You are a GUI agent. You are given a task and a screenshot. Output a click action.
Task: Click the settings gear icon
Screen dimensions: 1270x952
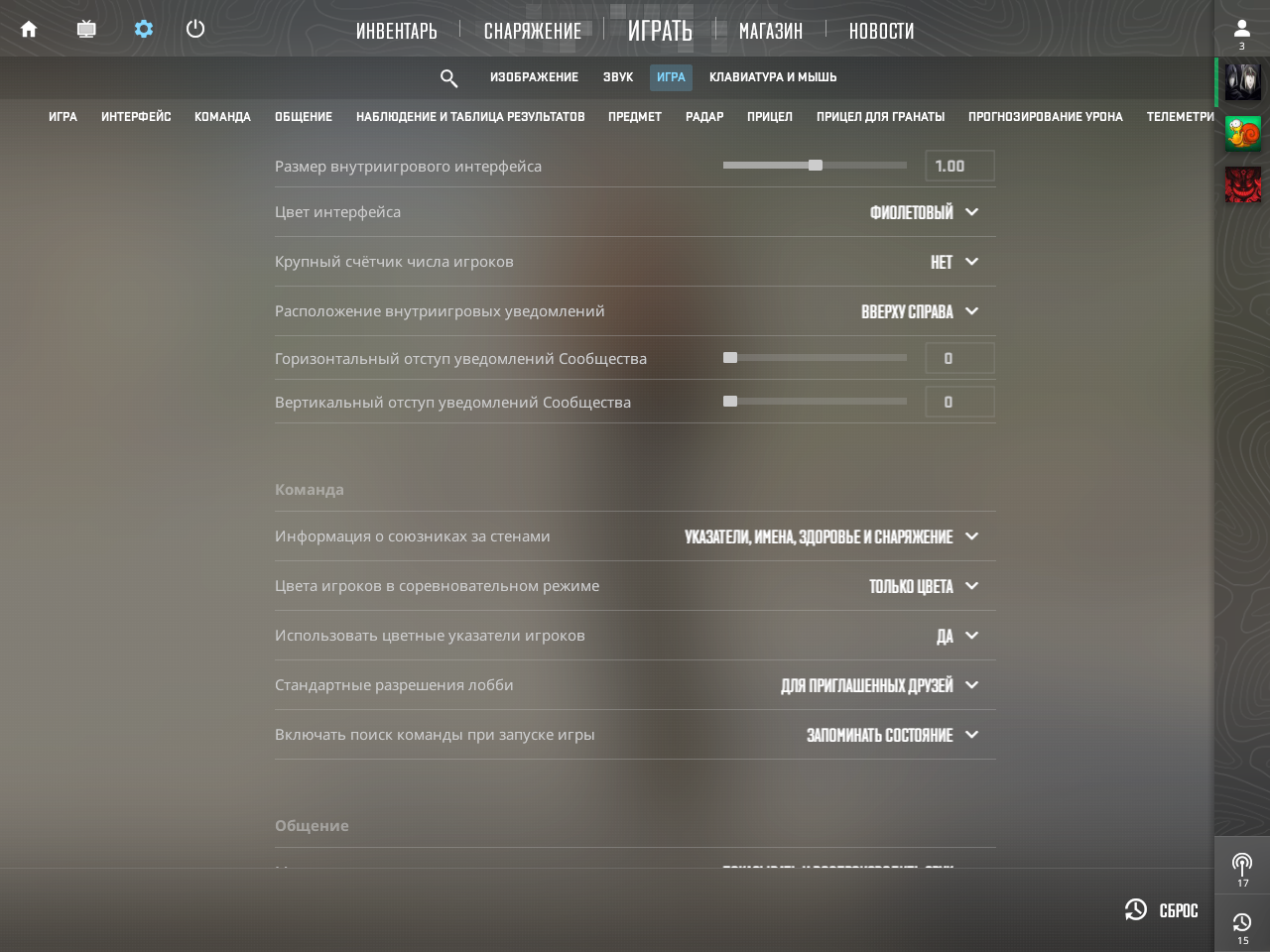coord(144,29)
